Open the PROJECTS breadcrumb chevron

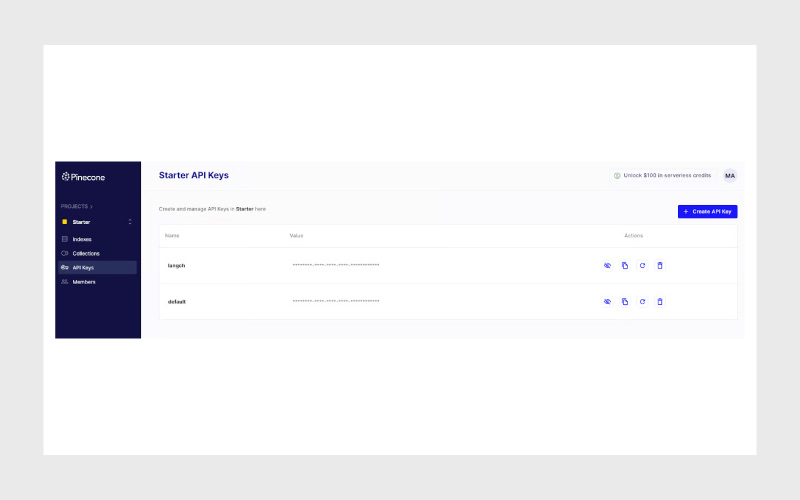click(x=92, y=206)
